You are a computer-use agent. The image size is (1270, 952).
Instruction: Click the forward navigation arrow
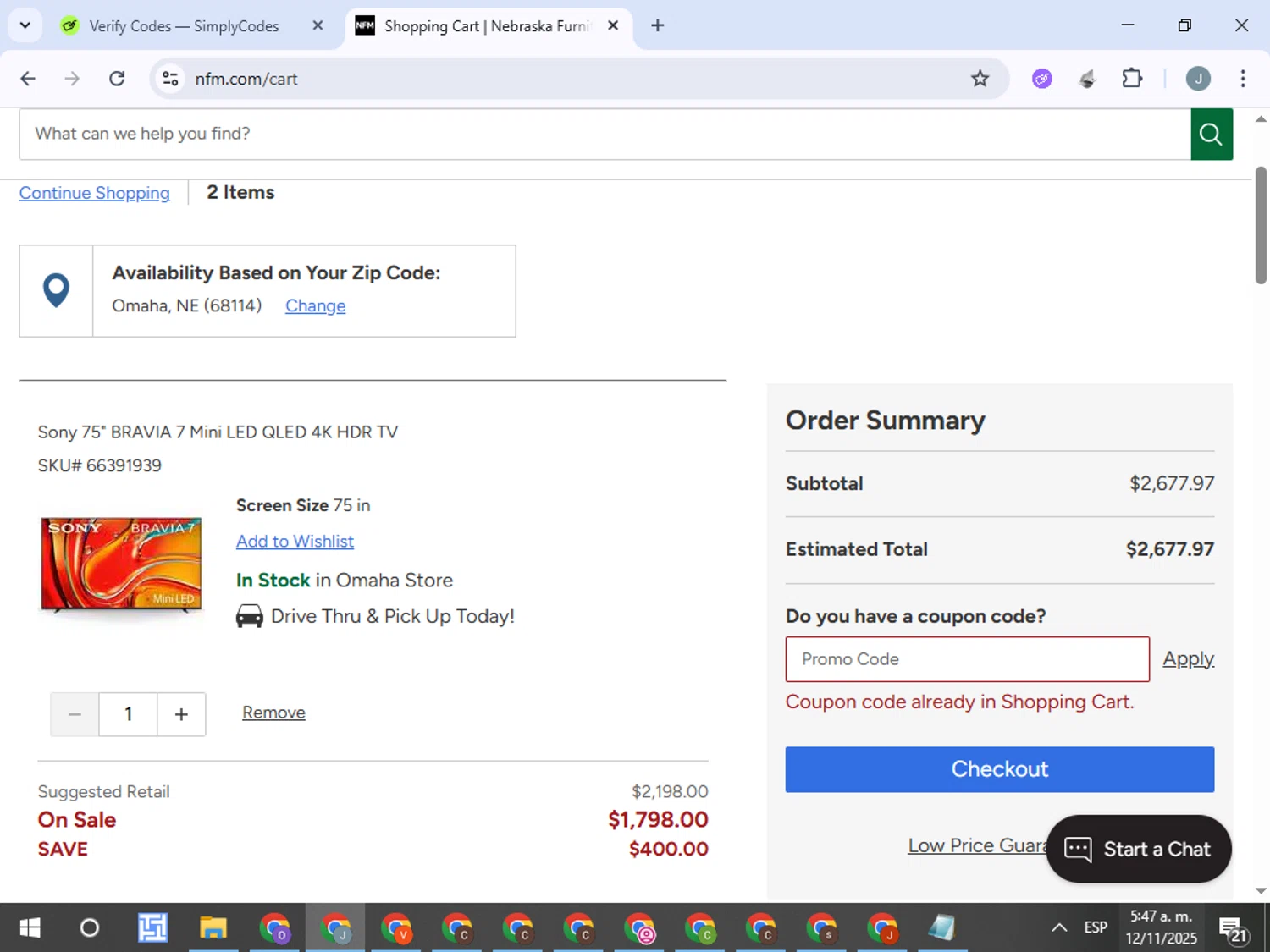click(72, 79)
